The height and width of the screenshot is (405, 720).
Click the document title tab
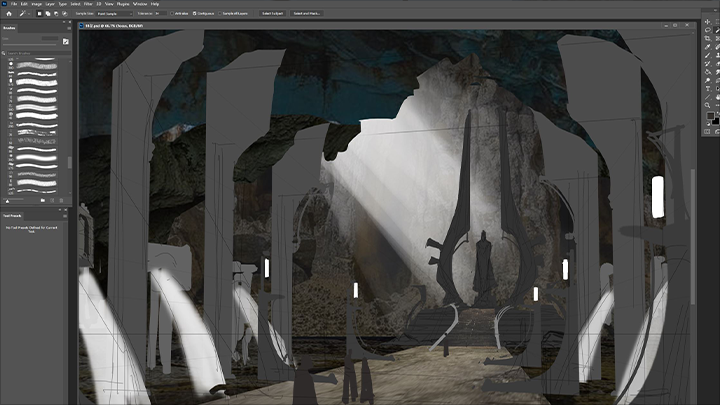(x=112, y=26)
